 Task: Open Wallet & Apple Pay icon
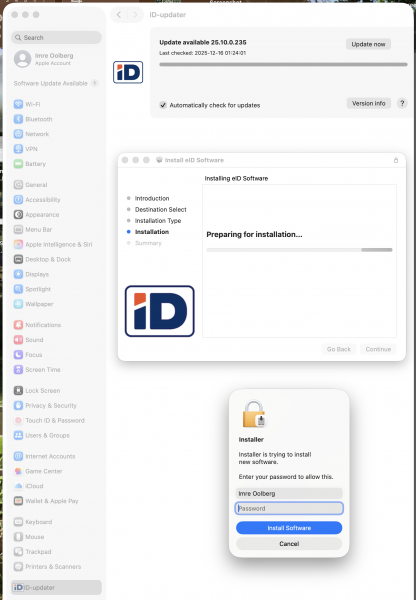coord(18,501)
